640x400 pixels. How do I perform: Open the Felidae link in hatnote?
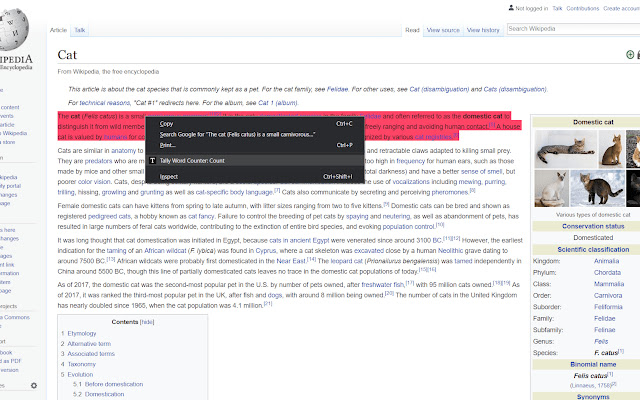(337, 89)
